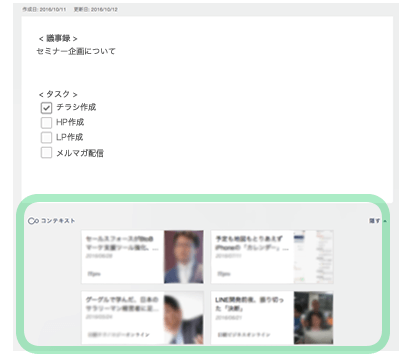The width and height of the screenshot is (419, 363).
Task: Click the 作成日 2016/10/11 date text
Action: pyautogui.click(x=44, y=9)
